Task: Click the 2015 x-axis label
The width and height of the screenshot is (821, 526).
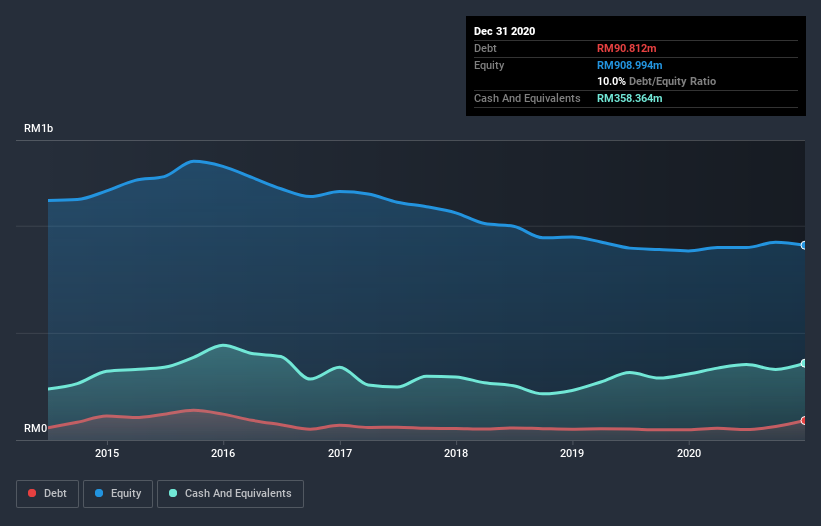Action: point(107,453)
